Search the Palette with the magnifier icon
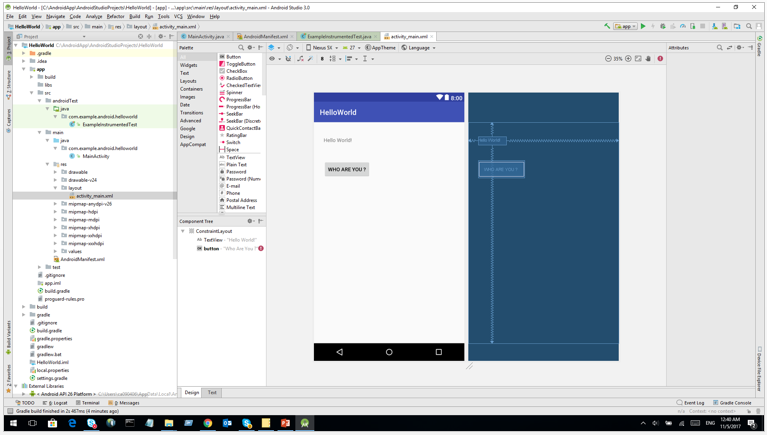The image size is (767, 435). click(x=241, y=47)
